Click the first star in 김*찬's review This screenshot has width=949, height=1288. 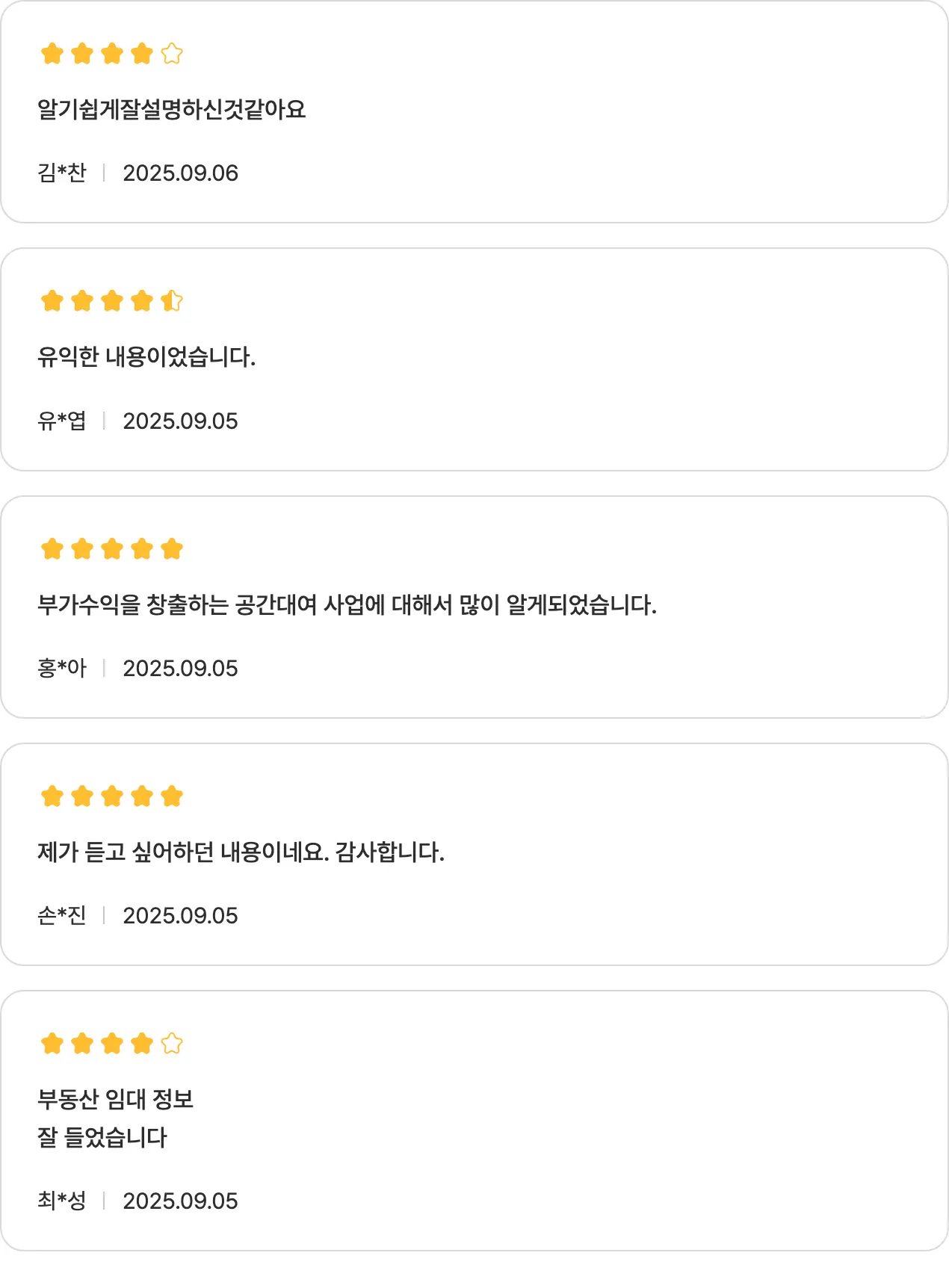[x=52, y=54]
